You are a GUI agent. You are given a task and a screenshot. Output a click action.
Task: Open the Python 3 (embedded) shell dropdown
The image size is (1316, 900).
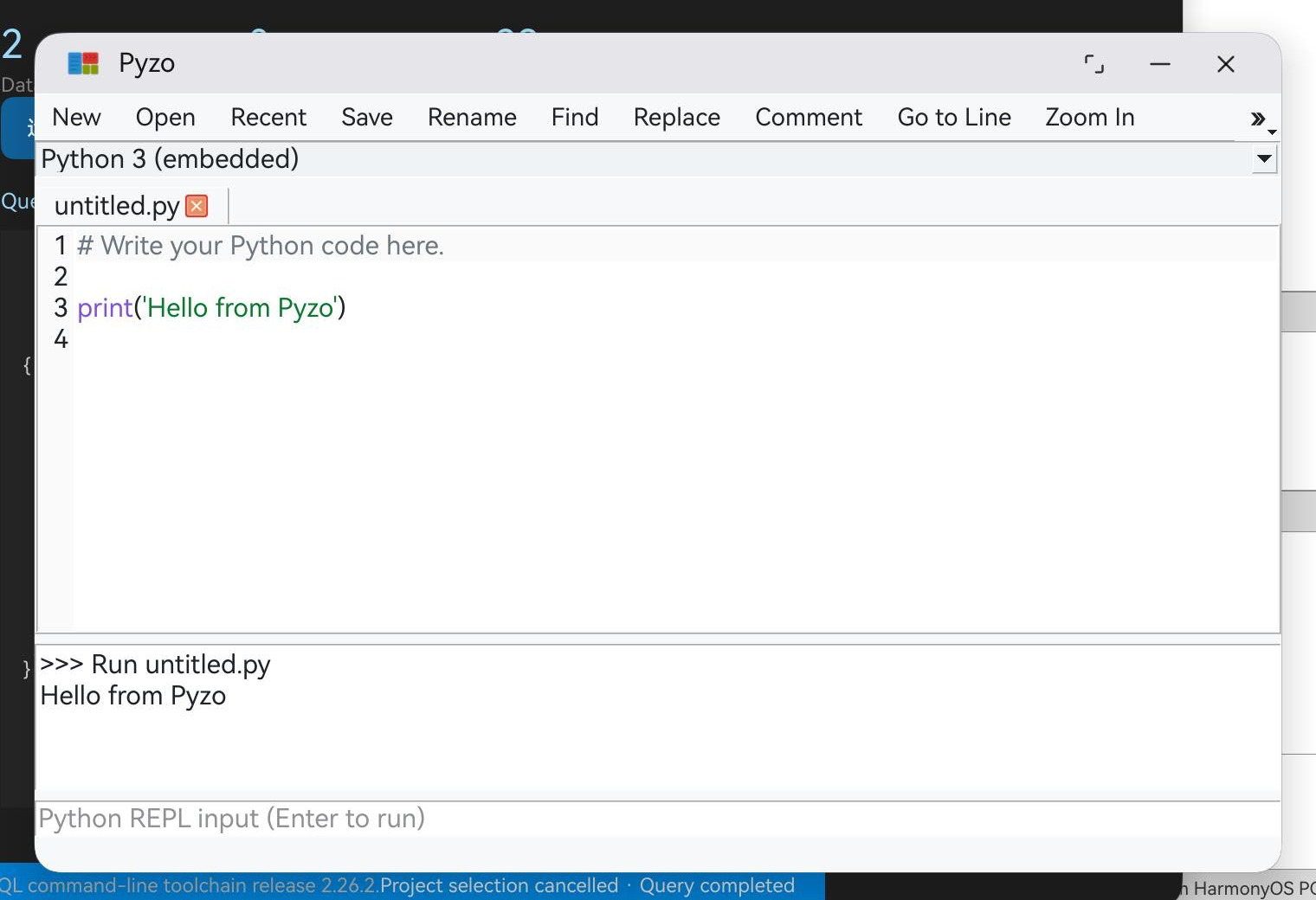(x=1264, y=158)
